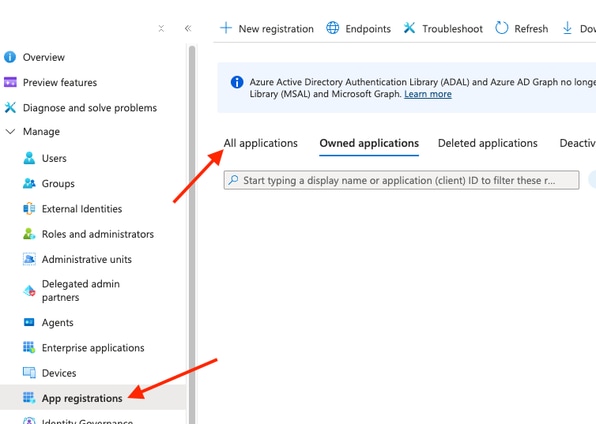This screenshot has width=596, height=424.
Task: Open the Endpoints label
Action: coord(368,29)
